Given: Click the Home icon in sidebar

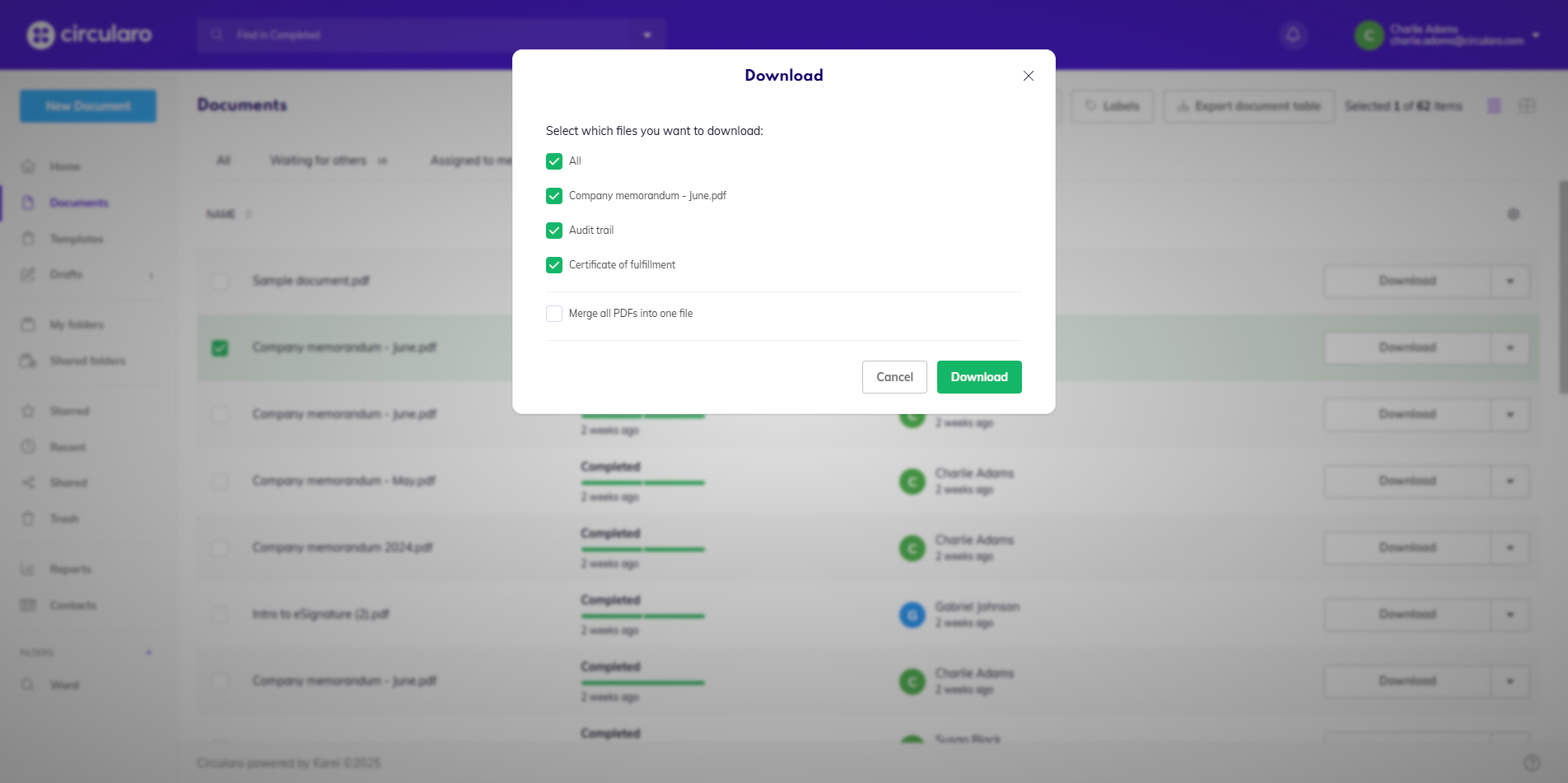Looking at the screenshot, I should [28, 167].
